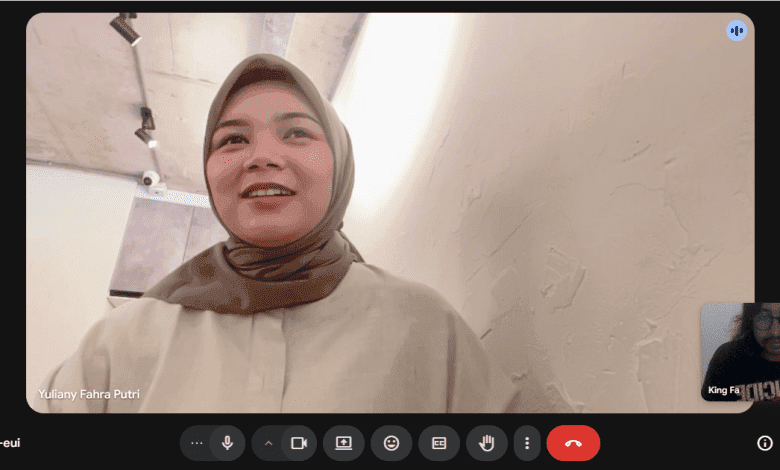The height and width of the screenshot is (470, 780).
Task: Turn off the camera
Action: (298, 443)
